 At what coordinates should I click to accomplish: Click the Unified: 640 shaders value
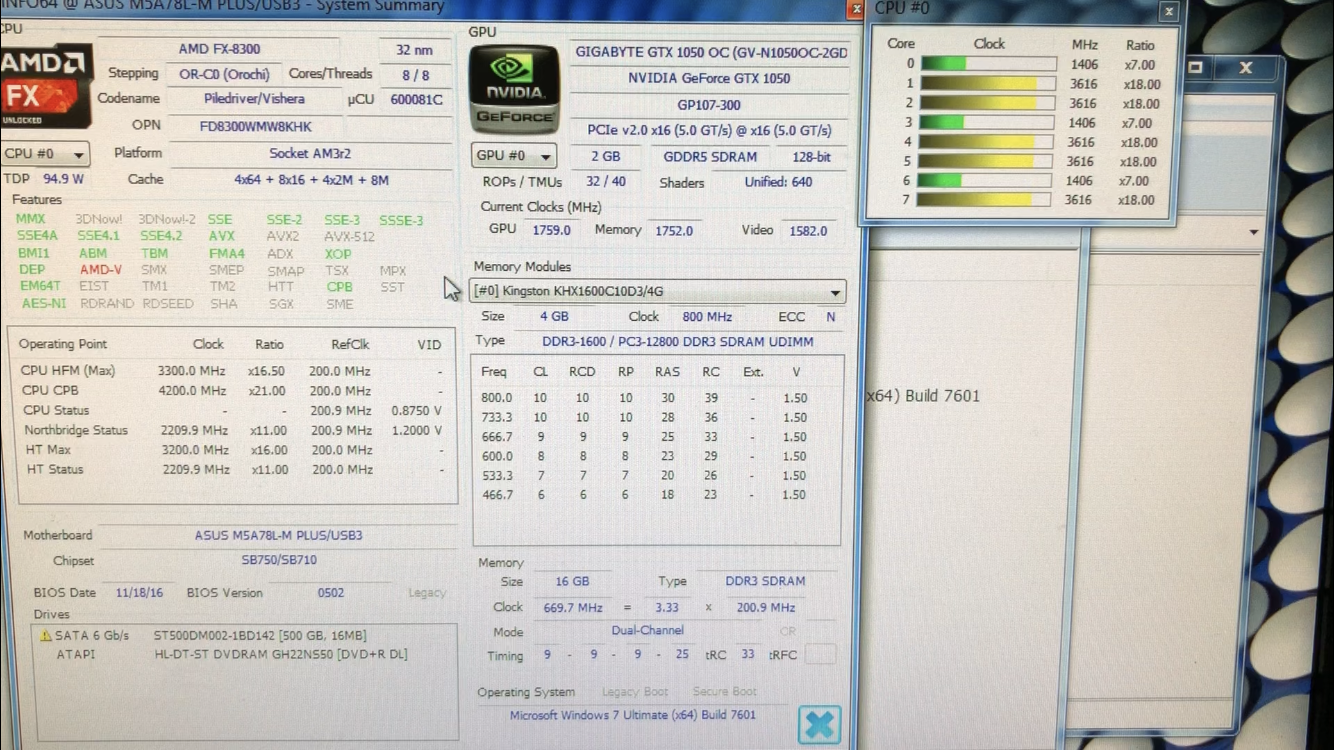778,182
